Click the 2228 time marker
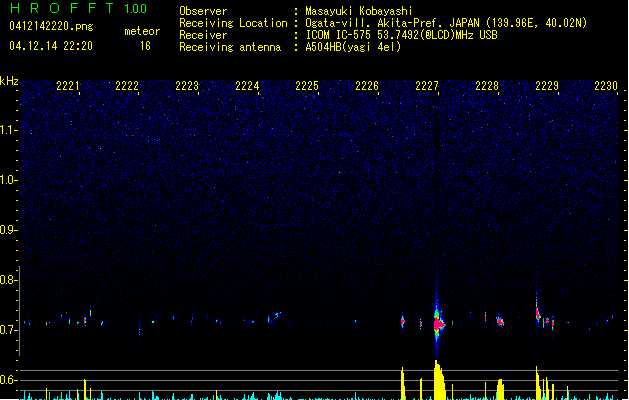 487,86
